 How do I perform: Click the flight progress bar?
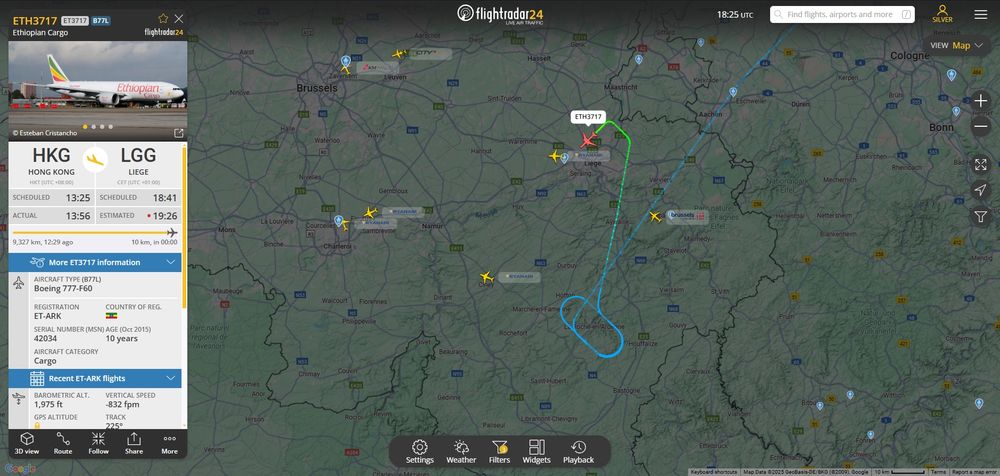tap(95, 233)
